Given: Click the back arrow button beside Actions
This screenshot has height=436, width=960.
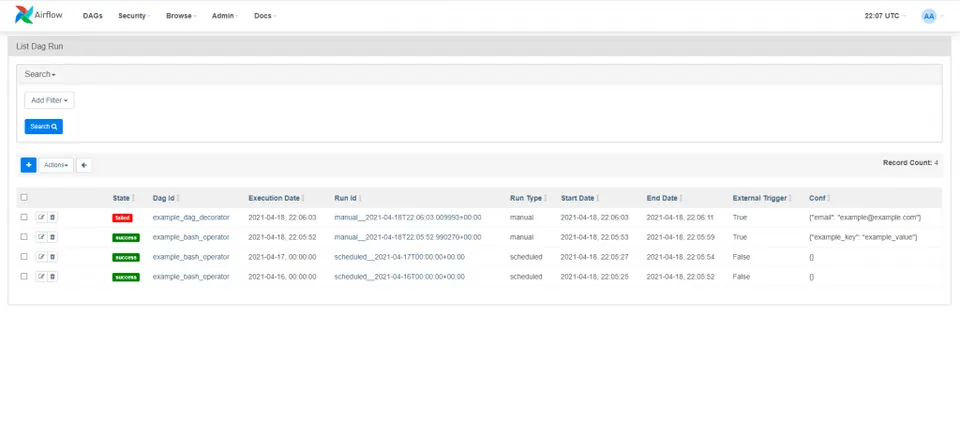Looking at the screenshot, I should [x=84, y=165].
